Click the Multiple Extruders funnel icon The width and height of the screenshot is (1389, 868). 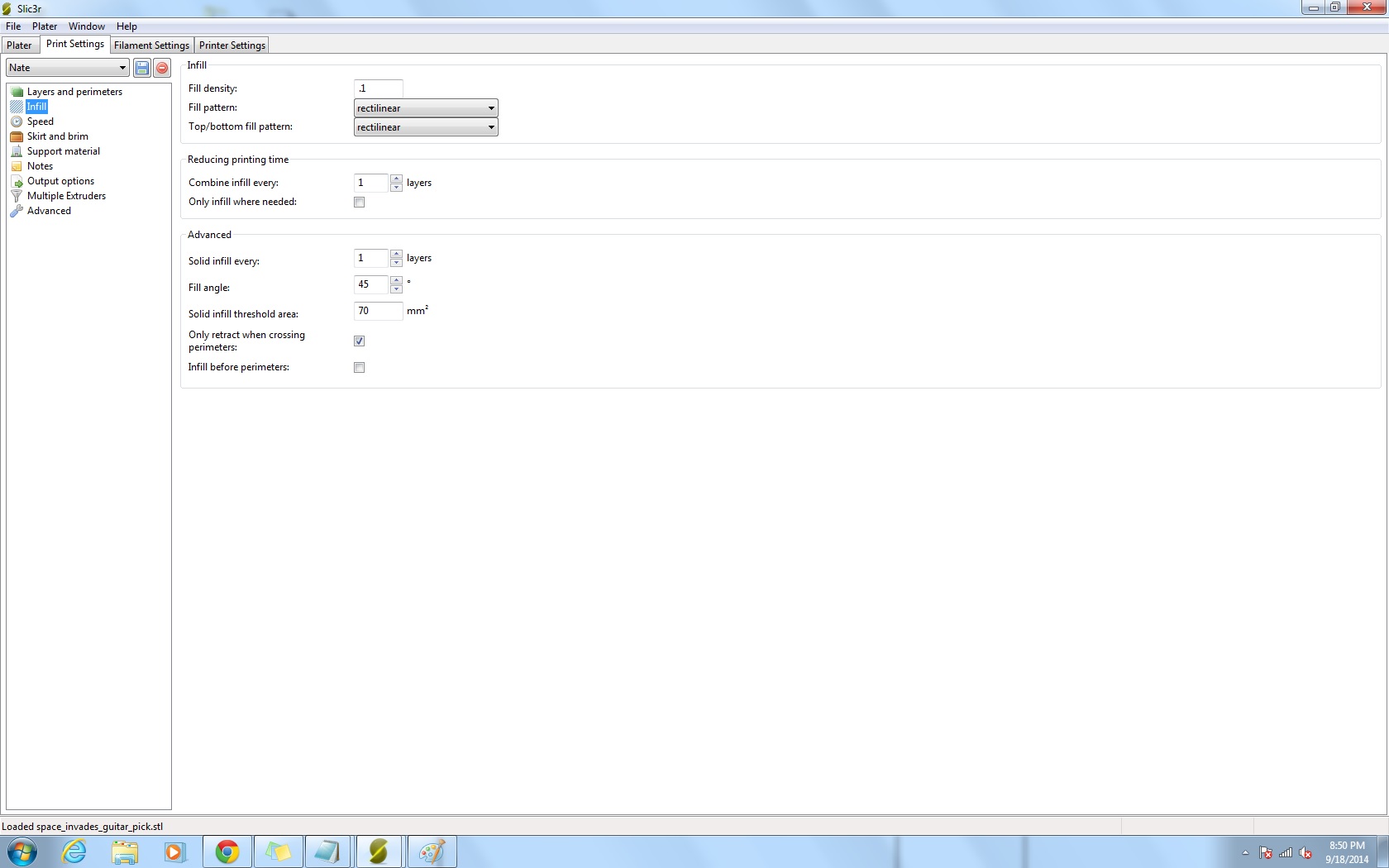point(17,196)
